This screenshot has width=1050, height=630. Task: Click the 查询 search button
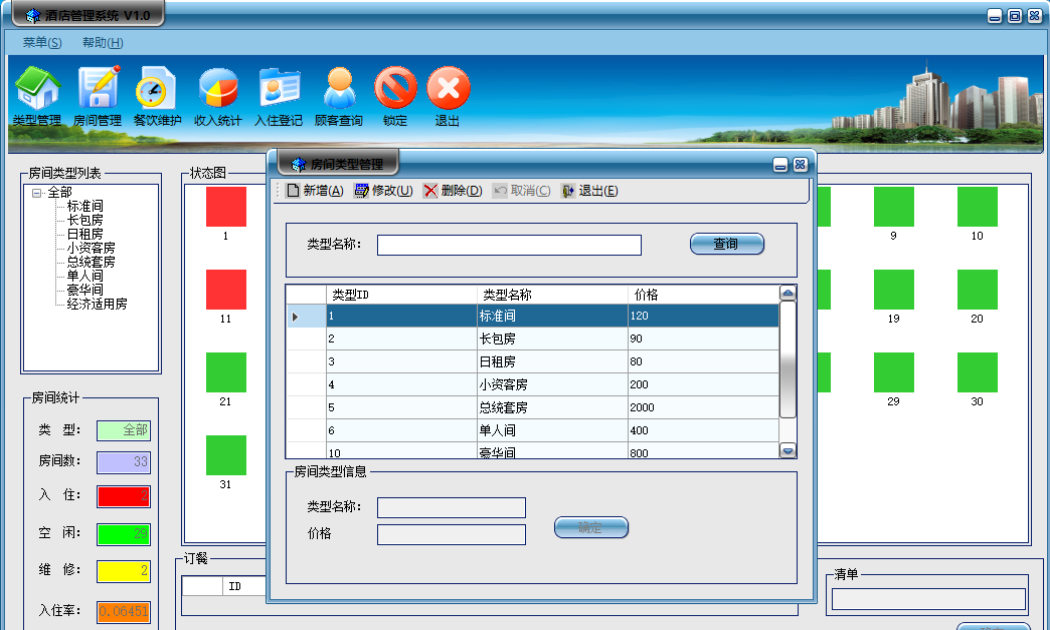click(727, 244)
